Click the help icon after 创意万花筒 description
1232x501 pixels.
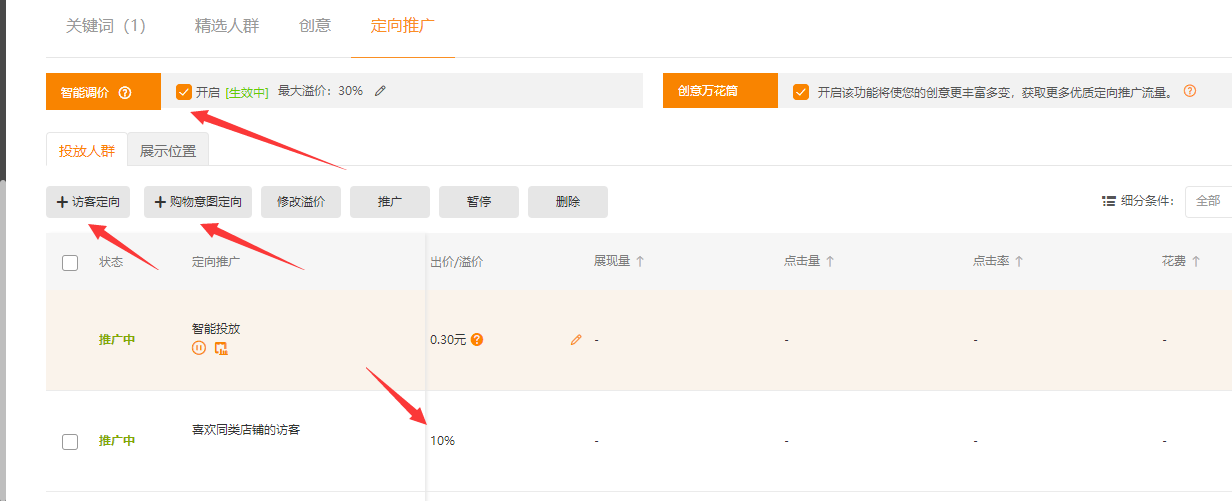pyautogui.click(x=1190, y=91)
